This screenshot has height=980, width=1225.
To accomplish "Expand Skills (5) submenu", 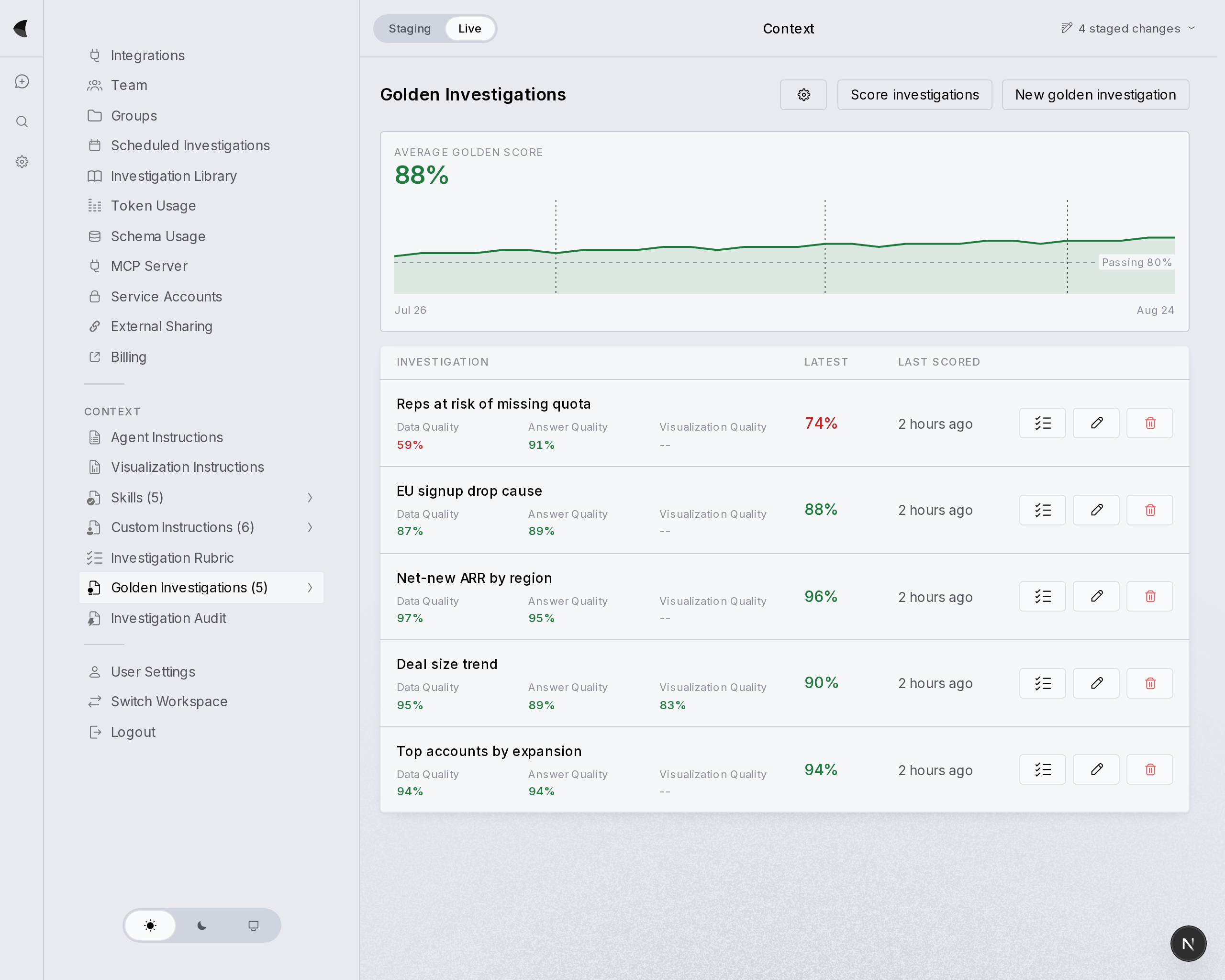I will (310, 498).
